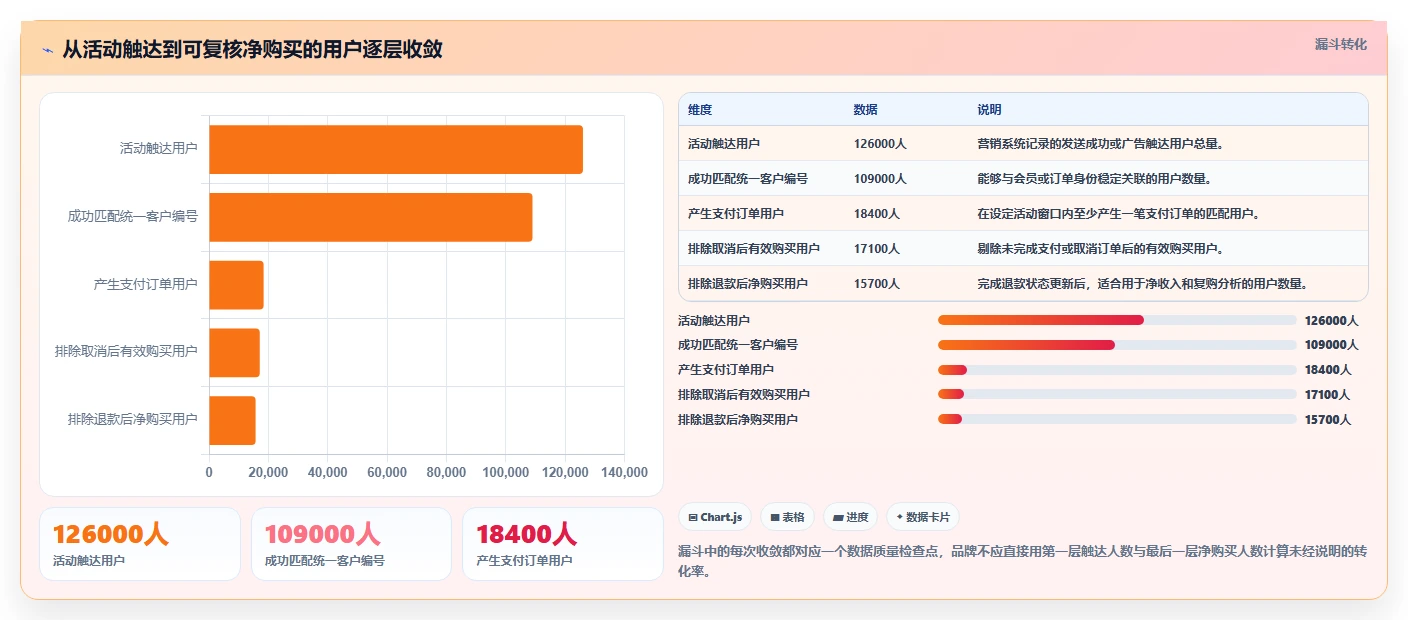Click the title 从活动触达到可复核净购买的用户逐层收敛
Viewport: 1408px width, 620px height.
coord(252,50)
